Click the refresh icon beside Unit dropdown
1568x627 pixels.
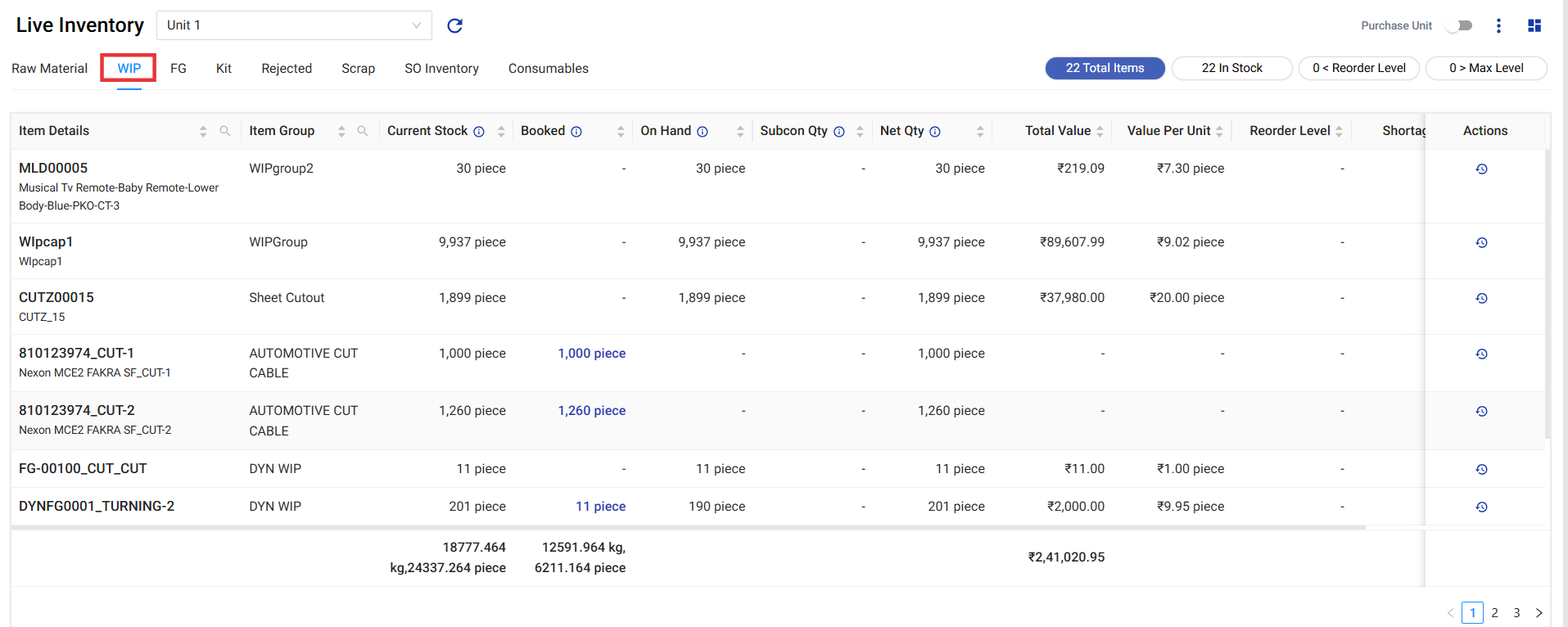coord(455,25)
